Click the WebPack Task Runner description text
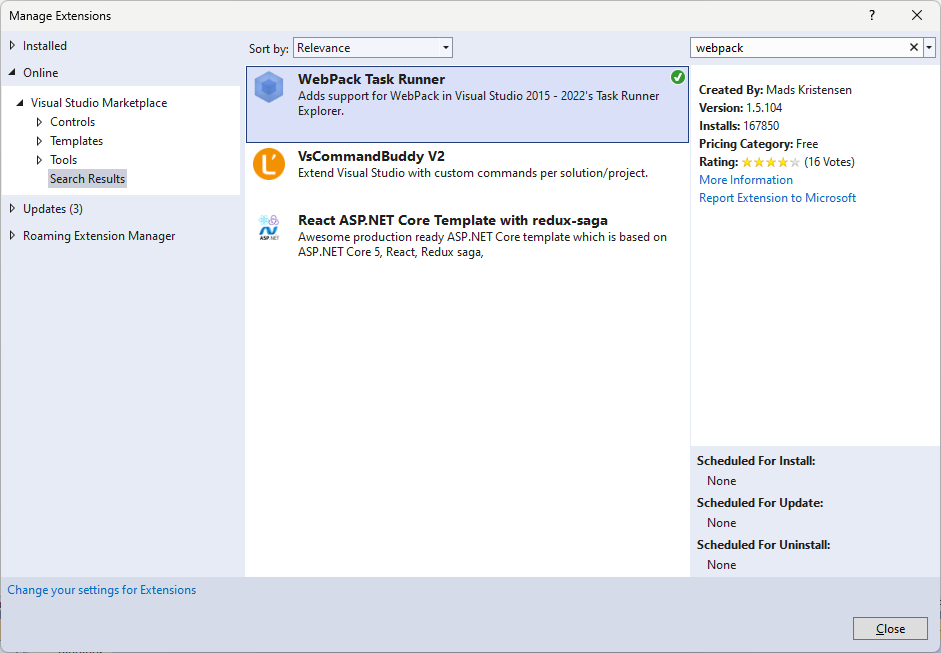 478,103
